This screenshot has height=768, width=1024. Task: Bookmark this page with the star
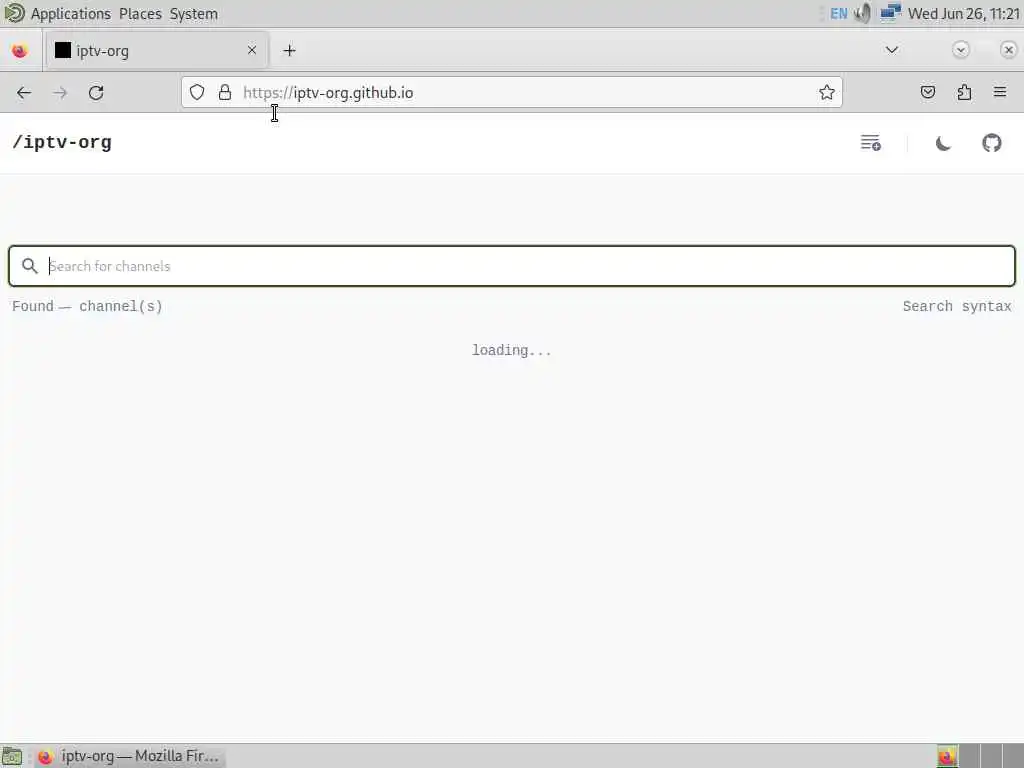click(x=827, y=93)
